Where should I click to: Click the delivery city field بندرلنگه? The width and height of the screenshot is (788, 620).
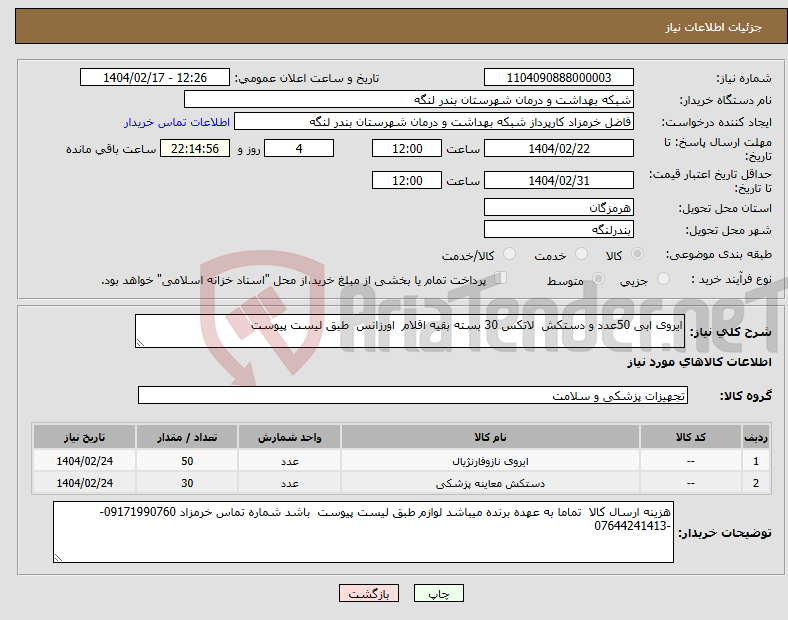coord(558,229)
